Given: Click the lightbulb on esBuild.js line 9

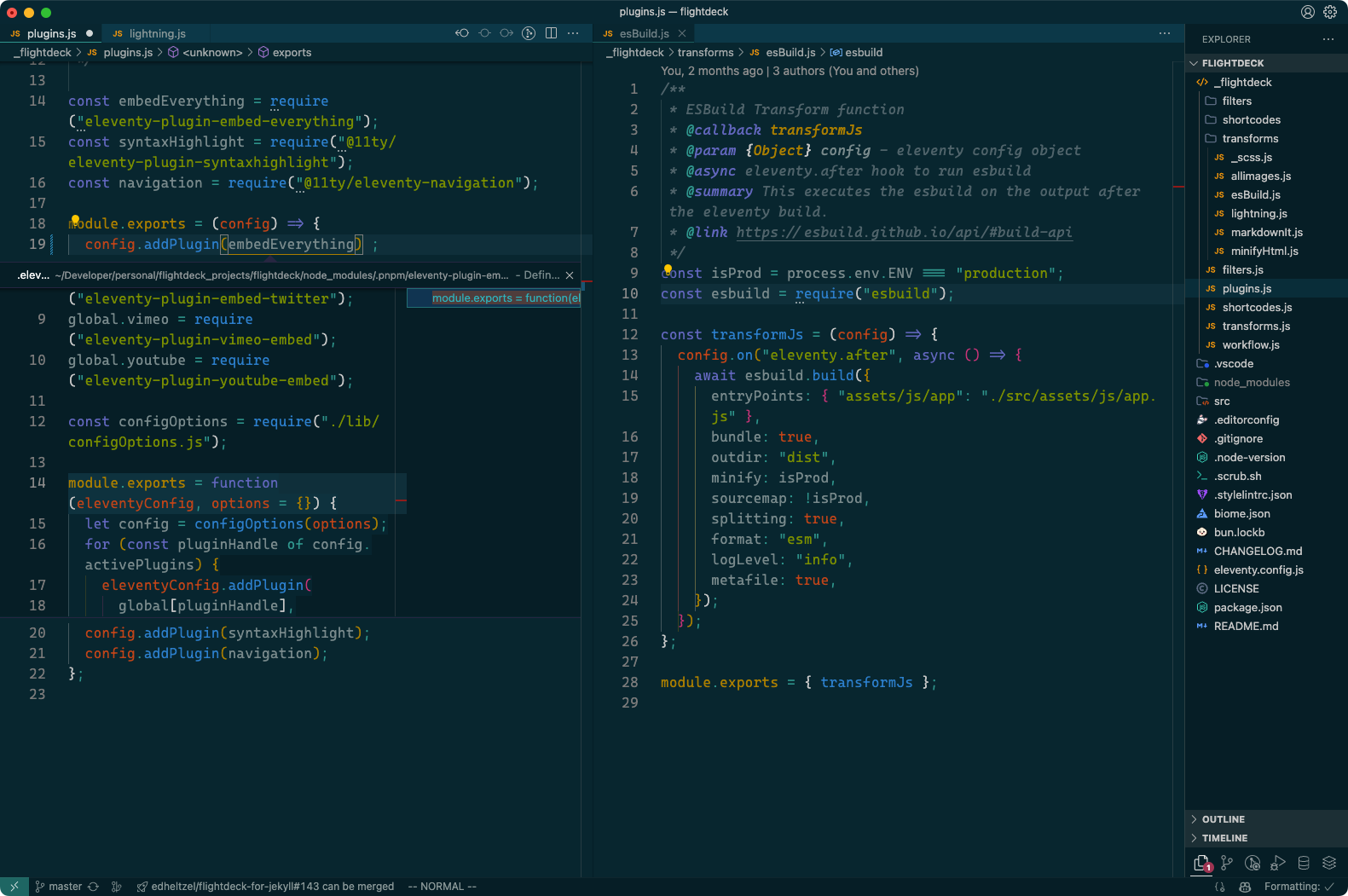Looking at the screenshot, I should coord(668,270).
